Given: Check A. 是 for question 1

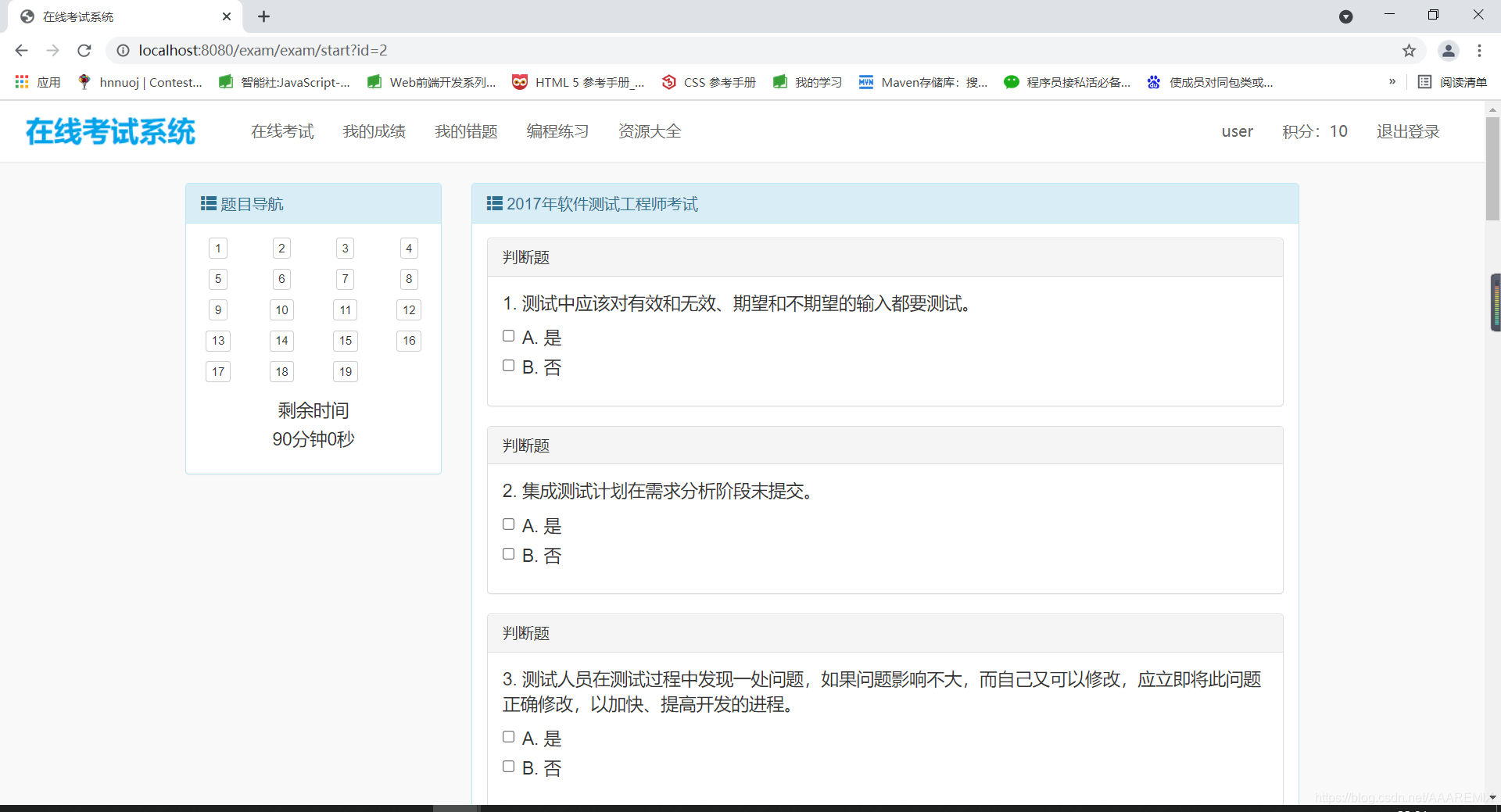Looking at the screenshot, I should [x=508, y=336].
